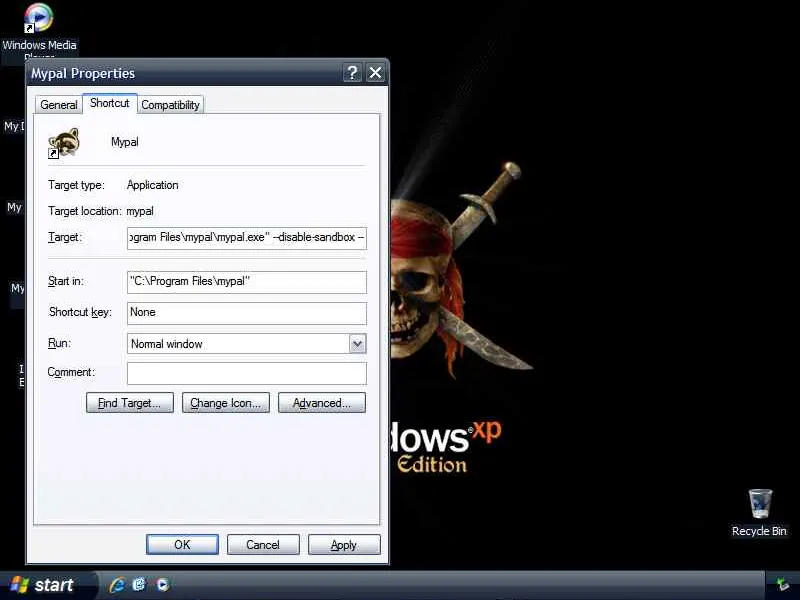Apply the shortcut changes

pos(344,545)
